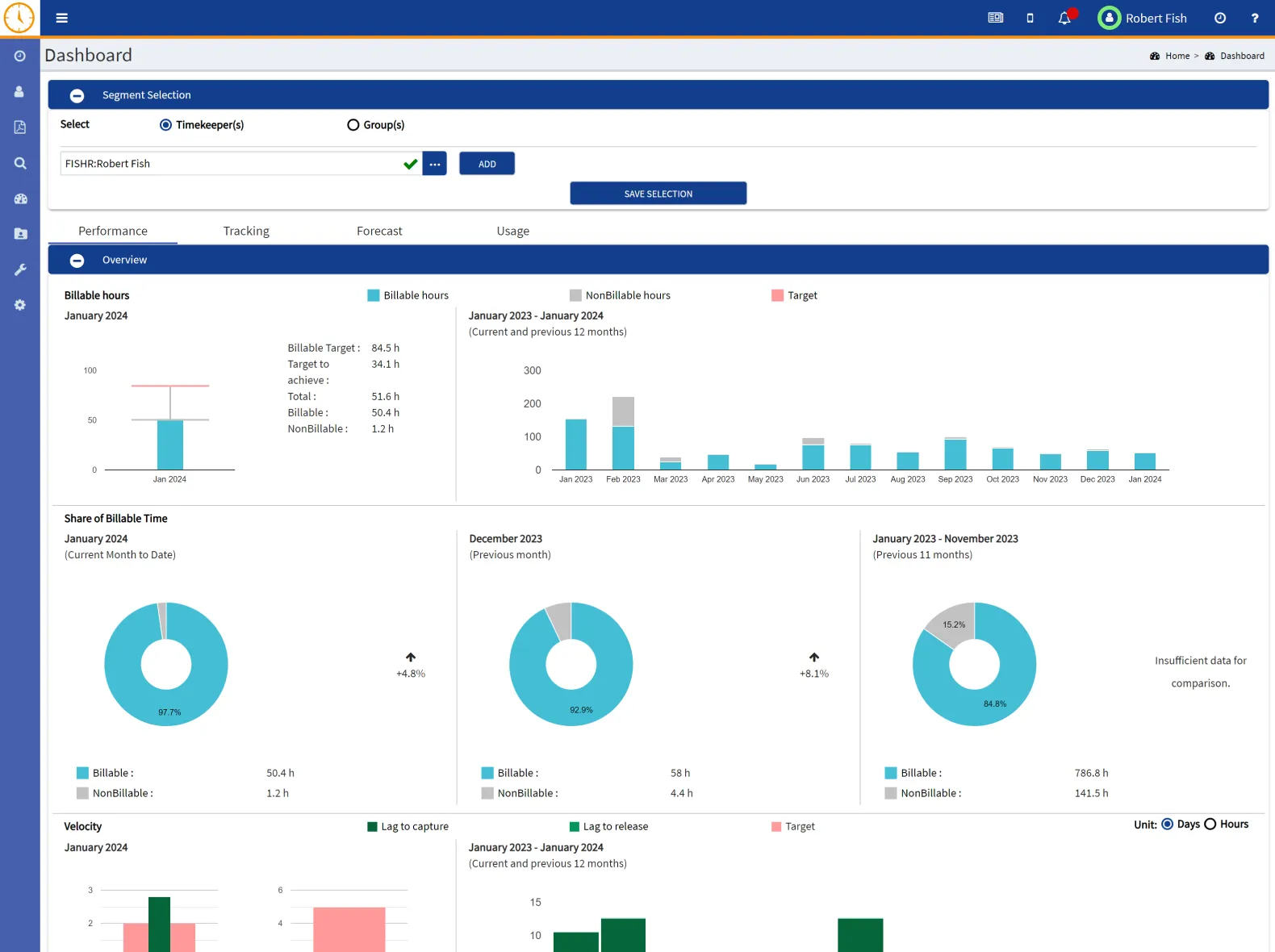Screen dimensions: 1275x952
Task: Click the green user avatar icon
Action: [x=1110, y=18]
